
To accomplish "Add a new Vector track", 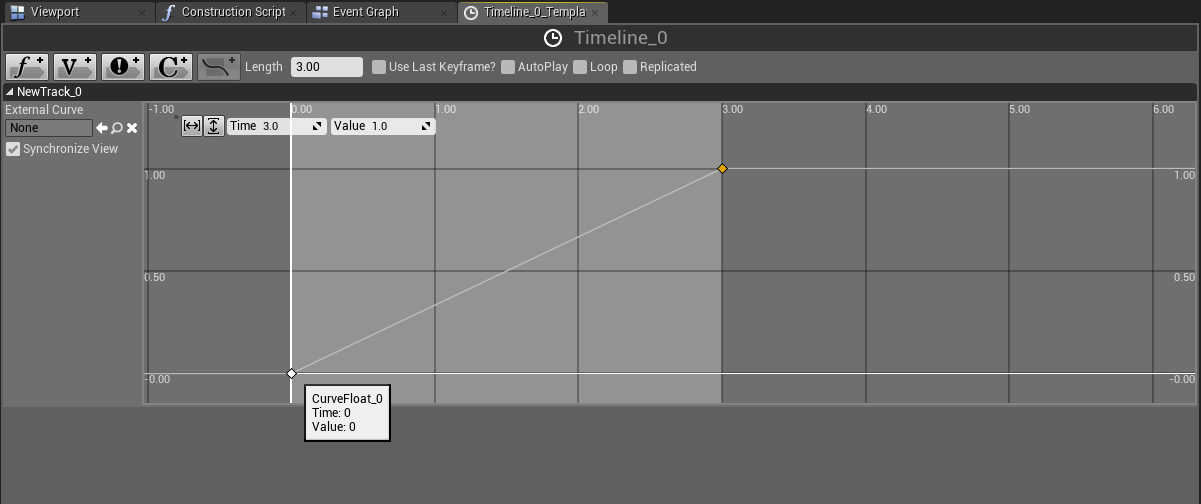I will [x=75, y=67].
